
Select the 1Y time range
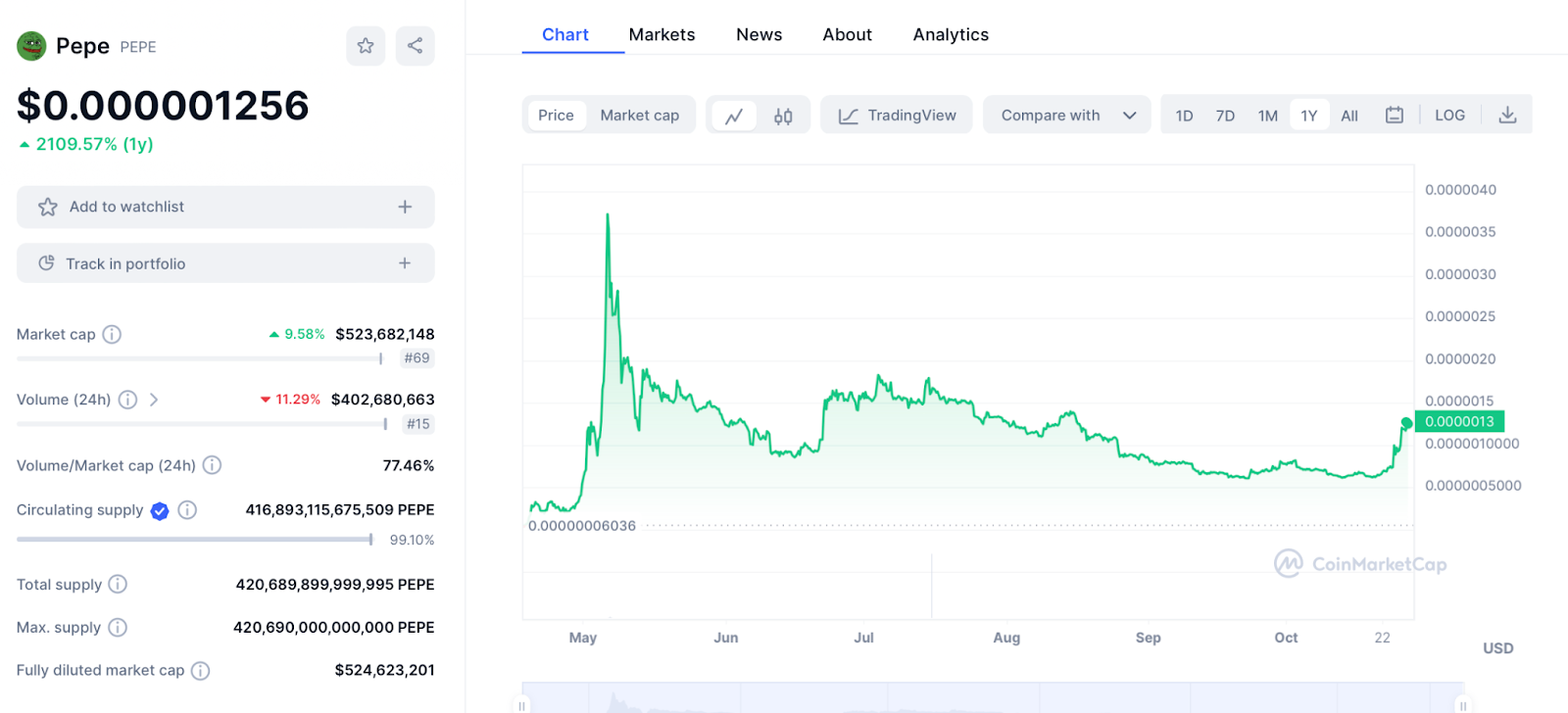click(x=1309, y=116)
